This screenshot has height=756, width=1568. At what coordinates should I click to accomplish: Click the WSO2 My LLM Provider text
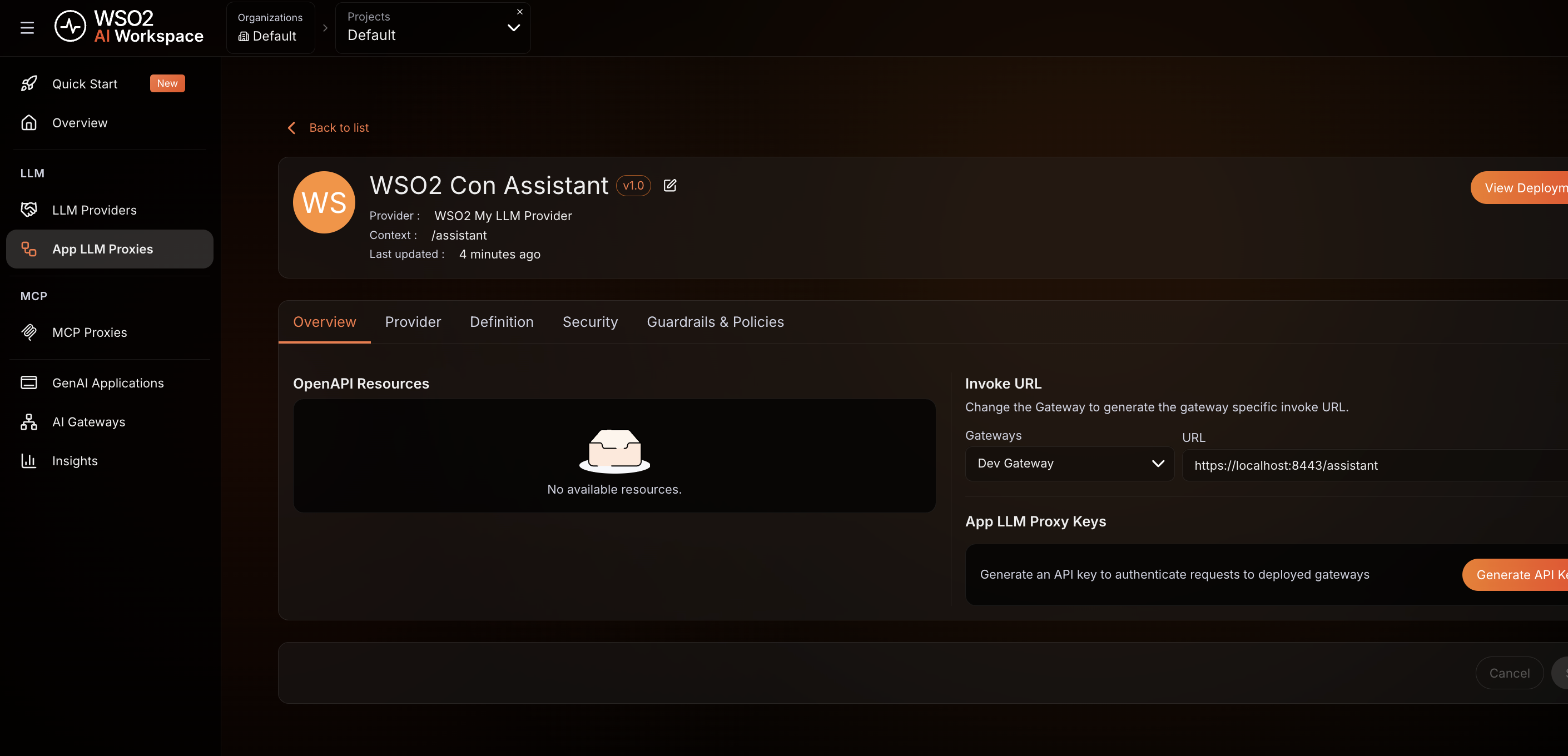point(503,216)
